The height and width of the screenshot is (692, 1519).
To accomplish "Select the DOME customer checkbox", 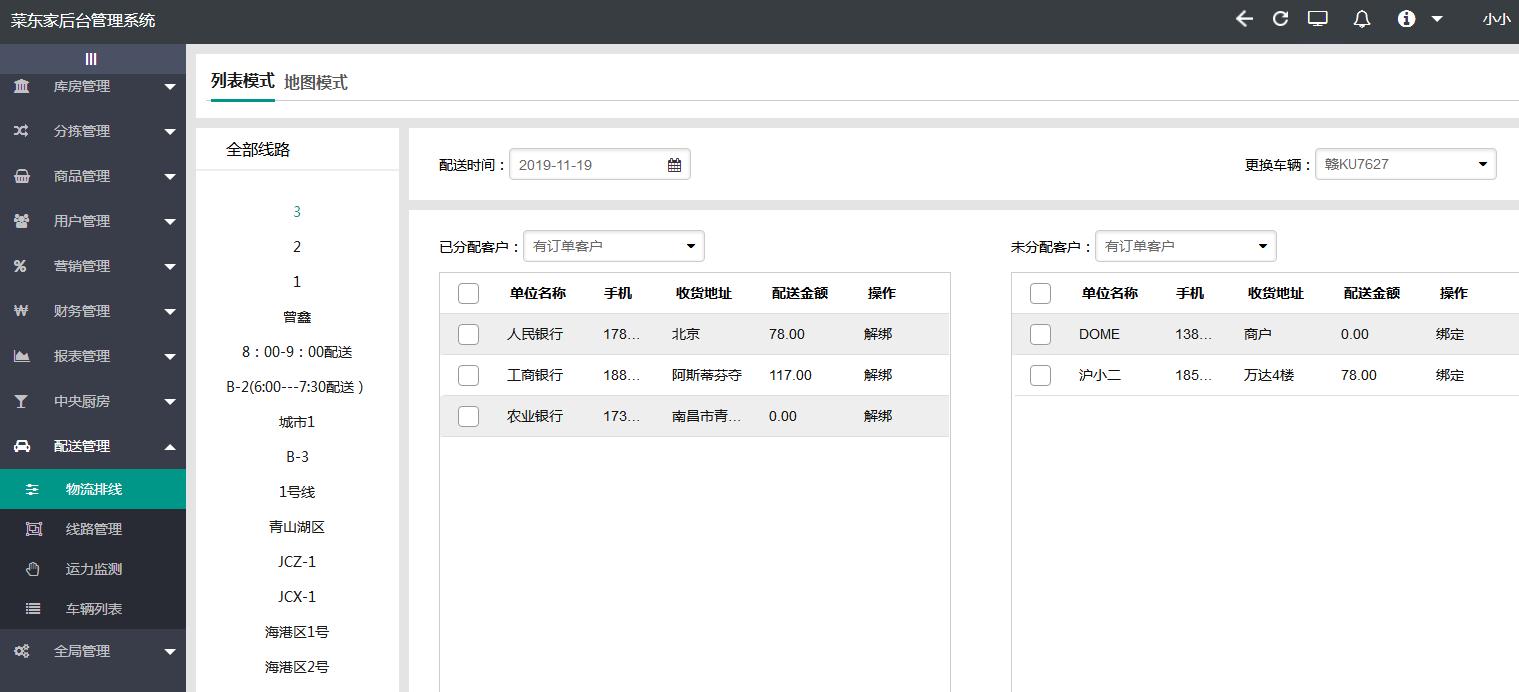I will [x=1040, y=334].
